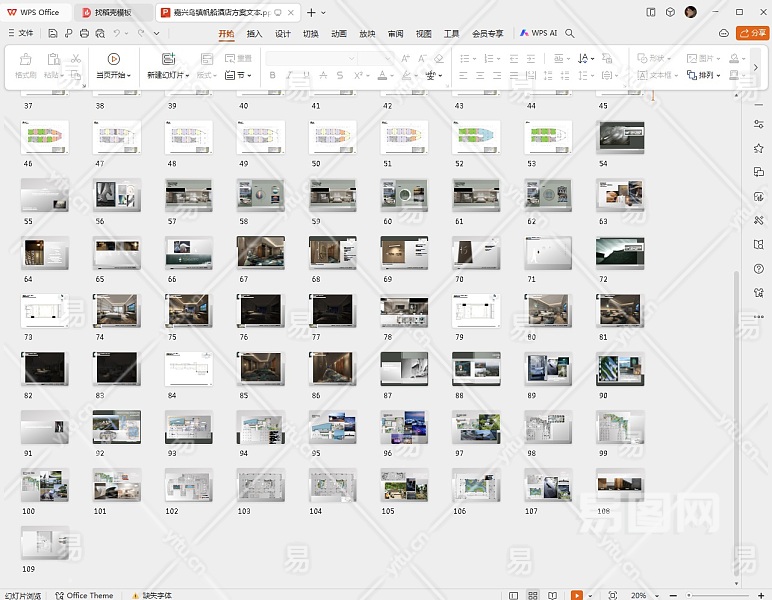This screenshot has height=600, width=772.
Task: Switch to normal view in status bar
Action: [513, 595]
